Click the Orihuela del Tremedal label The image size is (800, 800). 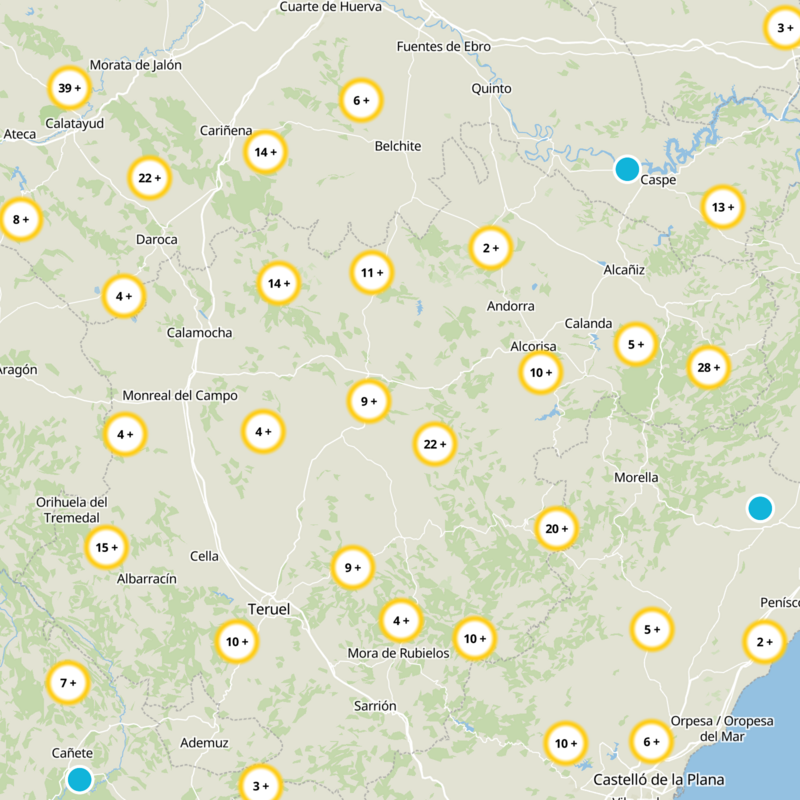click(71, 510)
